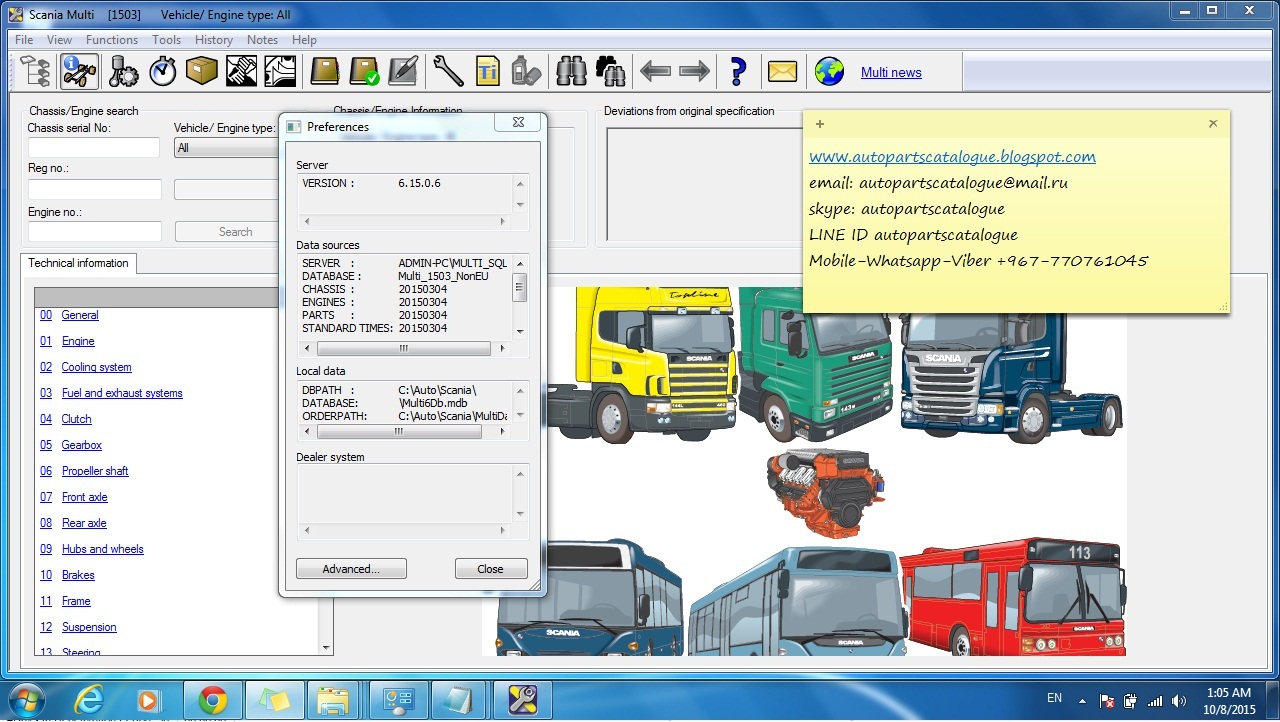
Task: Open the Suspension link
Action: point(89,627)
